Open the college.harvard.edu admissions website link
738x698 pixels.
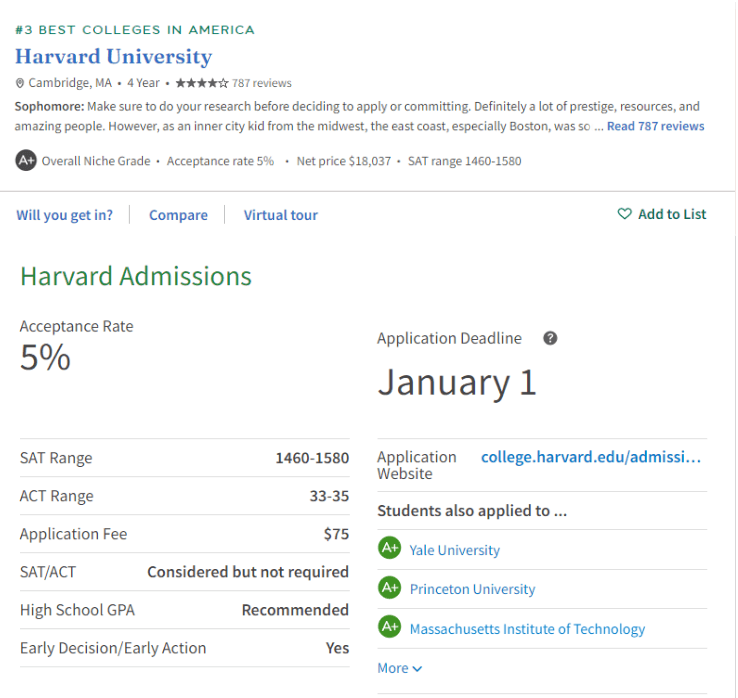pos(591,457)
